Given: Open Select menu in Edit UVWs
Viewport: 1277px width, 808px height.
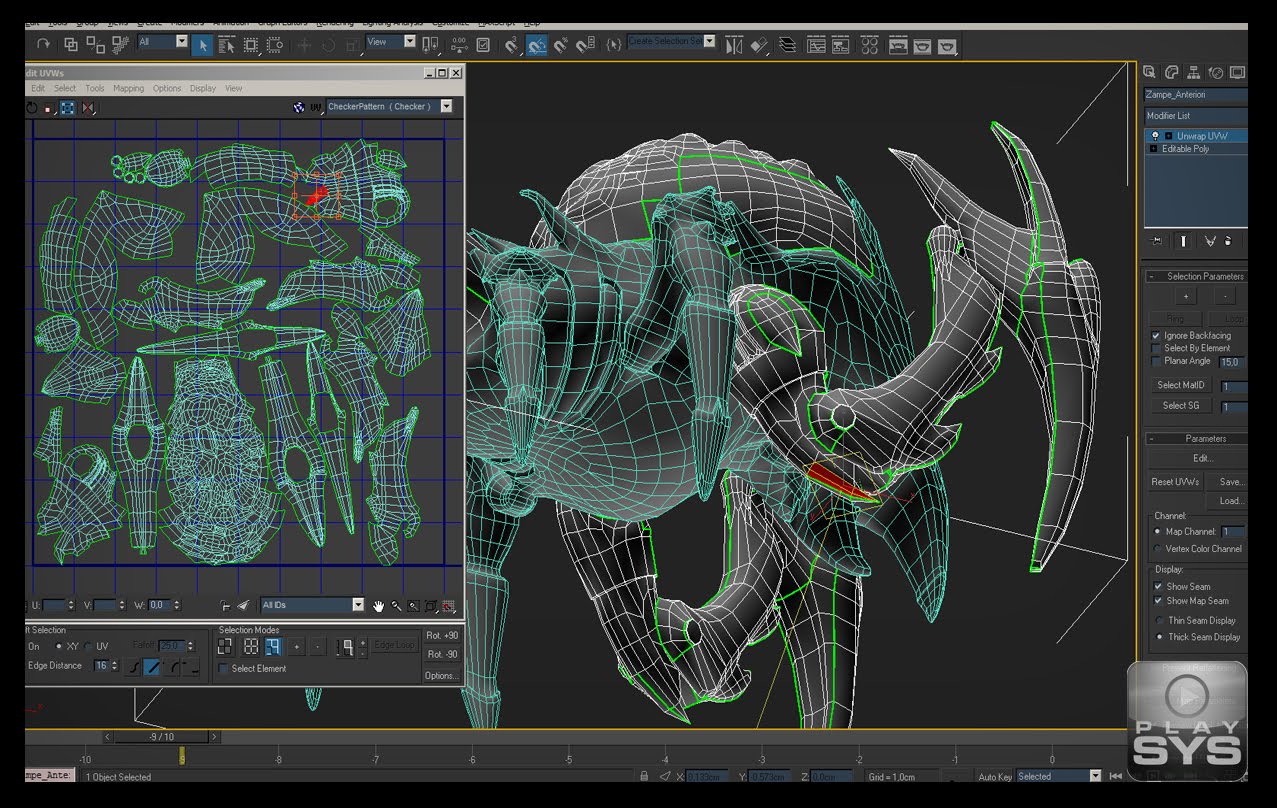Looking at the screenshot, I should pos(65,88).
